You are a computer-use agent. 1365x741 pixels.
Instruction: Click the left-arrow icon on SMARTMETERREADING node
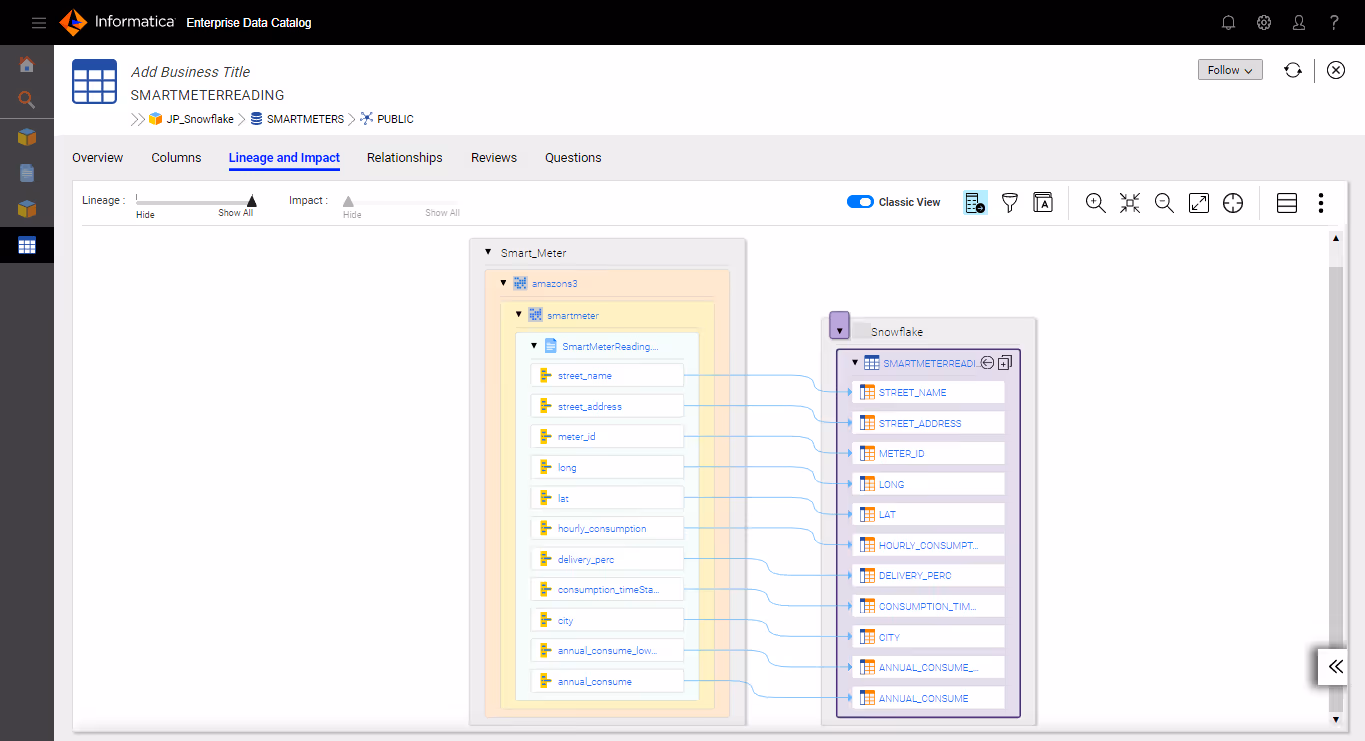point(987,363)
